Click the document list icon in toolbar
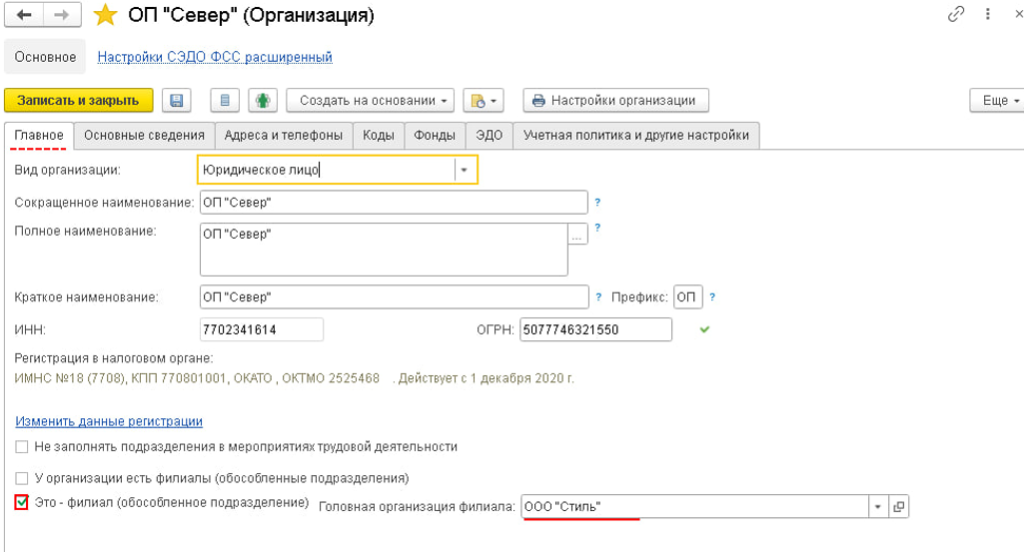 click(x=225, y=100)
